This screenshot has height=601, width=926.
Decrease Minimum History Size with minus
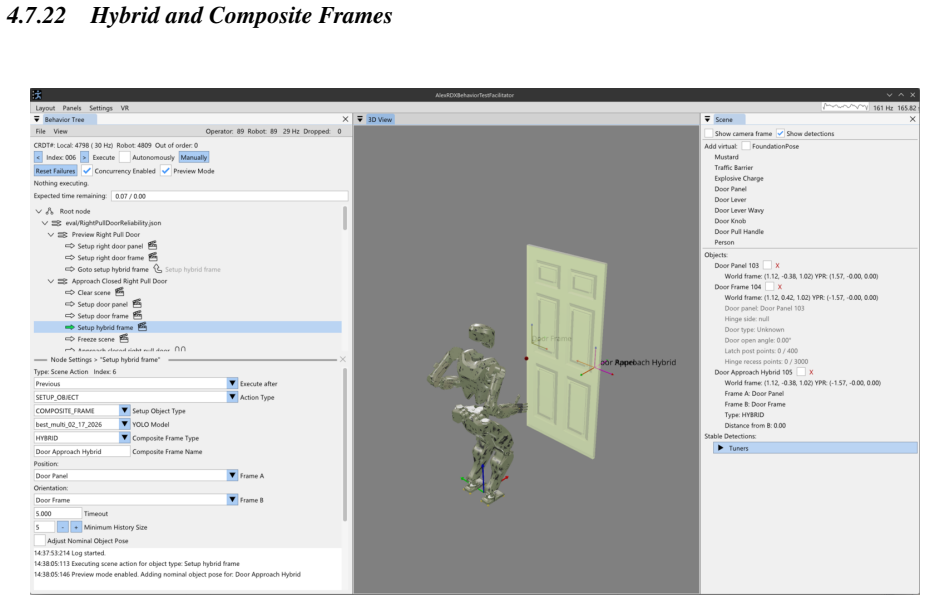tap(63, 527)
